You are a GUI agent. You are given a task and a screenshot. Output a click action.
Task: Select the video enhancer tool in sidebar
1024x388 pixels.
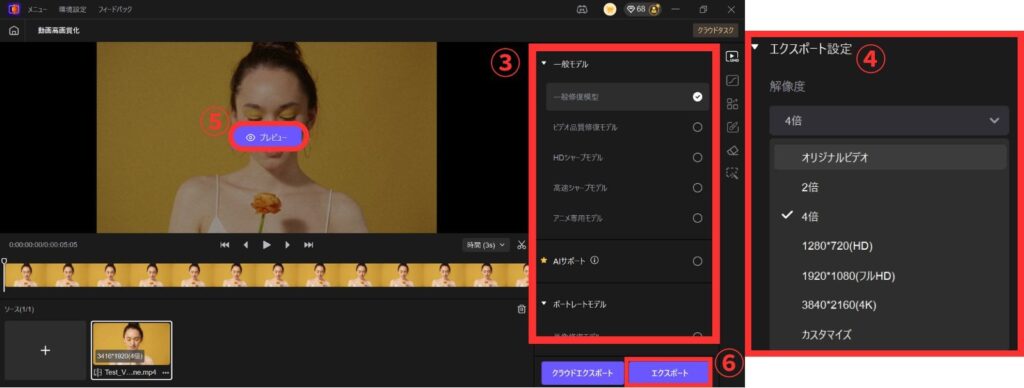point(732,57)
